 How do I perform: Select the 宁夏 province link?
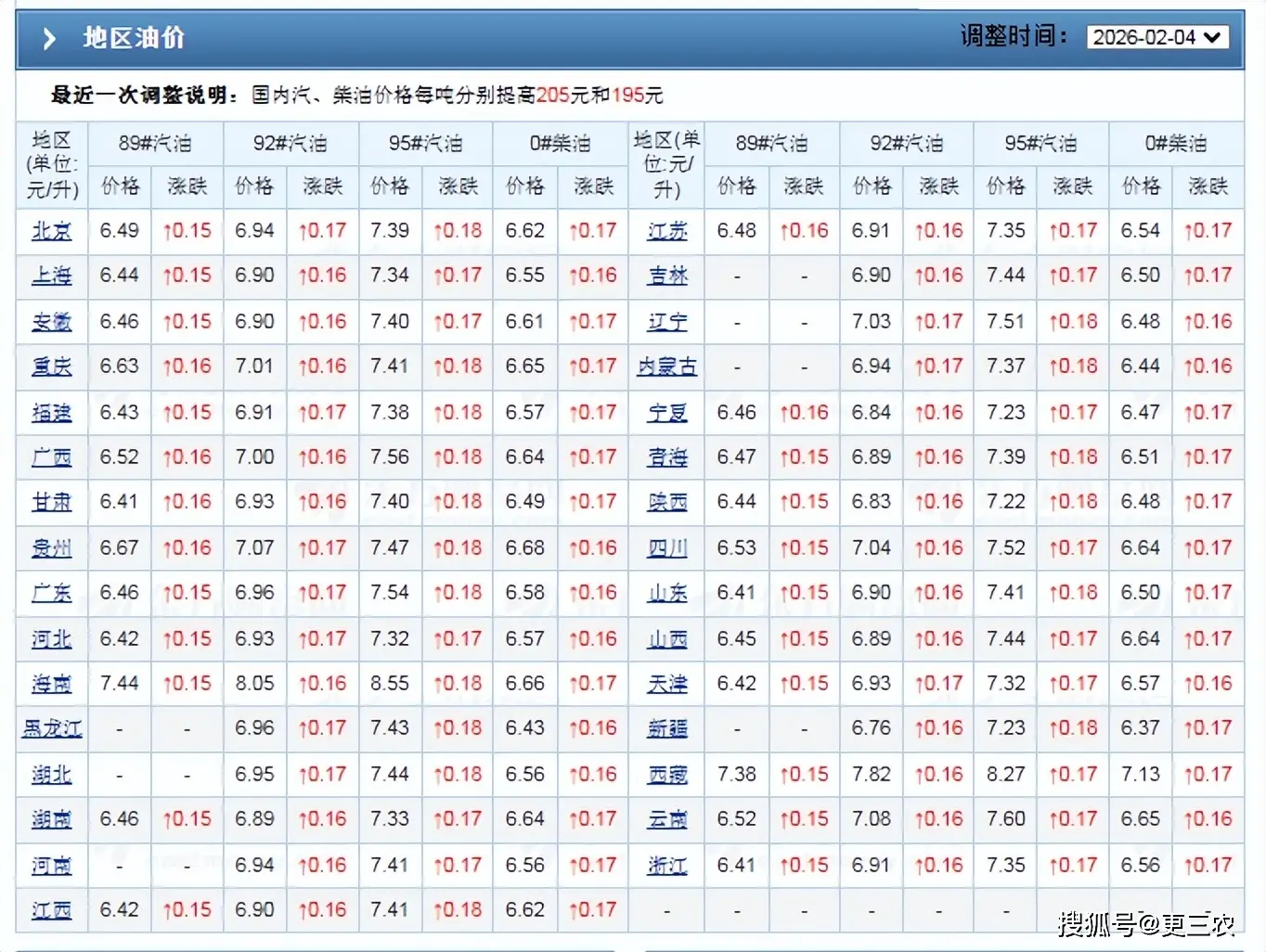[x=667, y=412]
